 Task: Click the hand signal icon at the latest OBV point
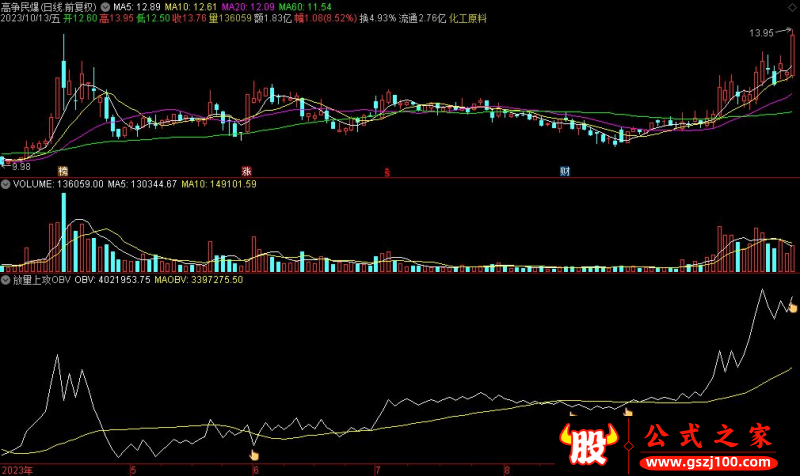[792, 307]
